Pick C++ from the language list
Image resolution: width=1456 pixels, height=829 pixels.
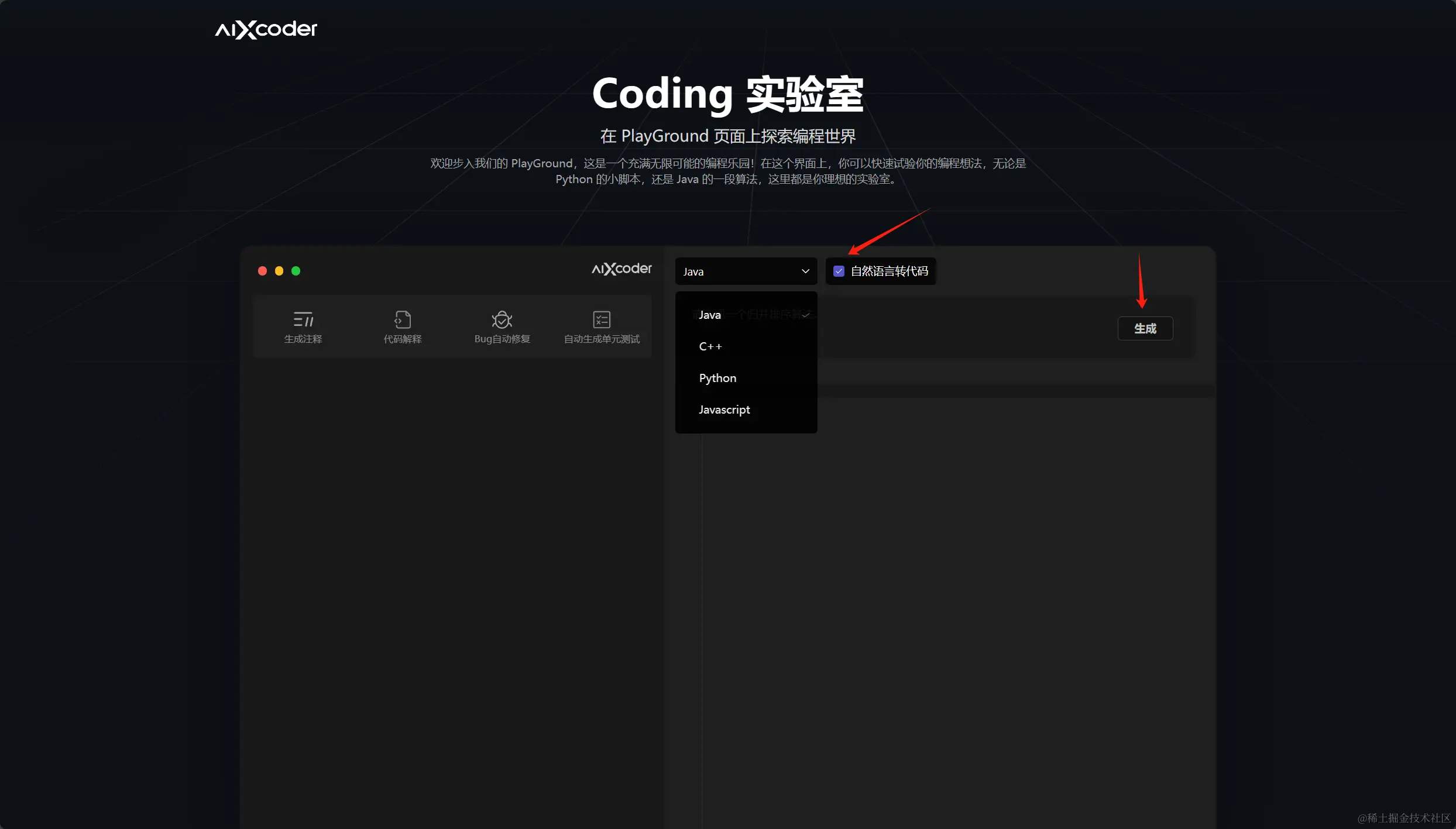(x=746, y=346)
